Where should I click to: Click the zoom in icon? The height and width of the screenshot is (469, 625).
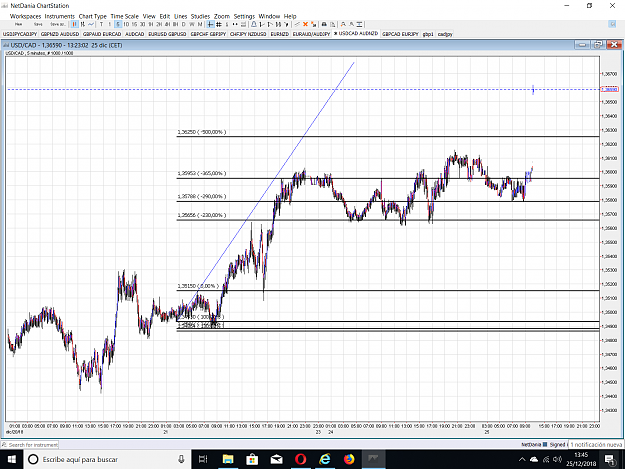tap(343, 24)
